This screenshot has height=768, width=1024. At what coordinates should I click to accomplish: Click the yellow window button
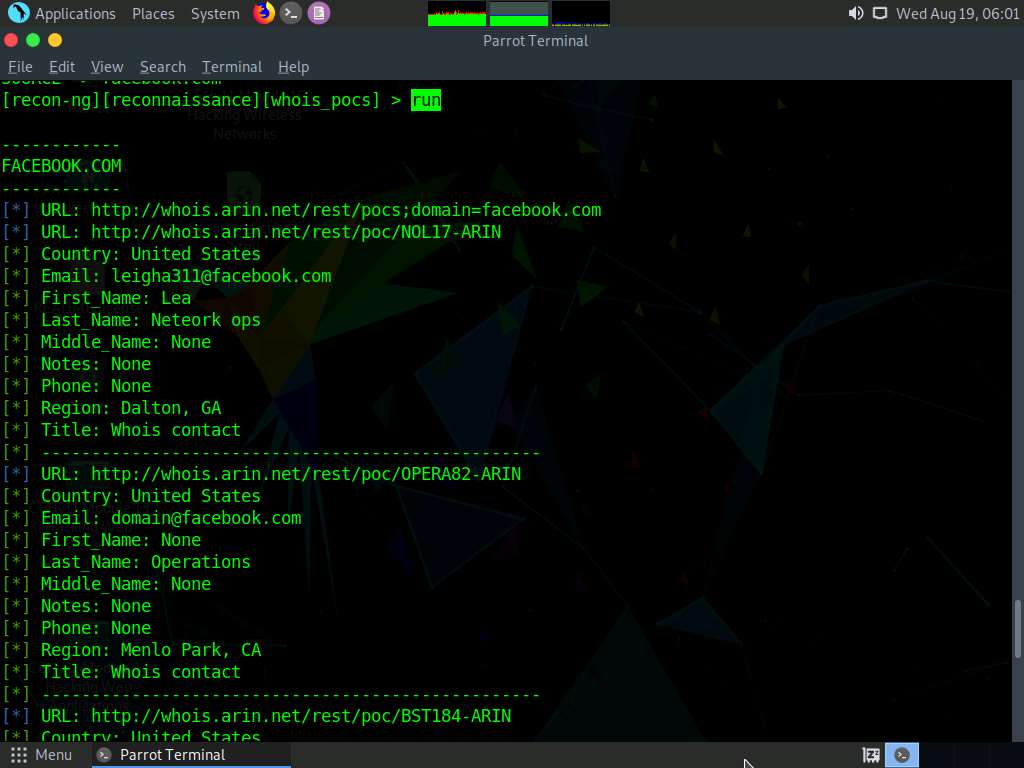[x=55, y=40]
